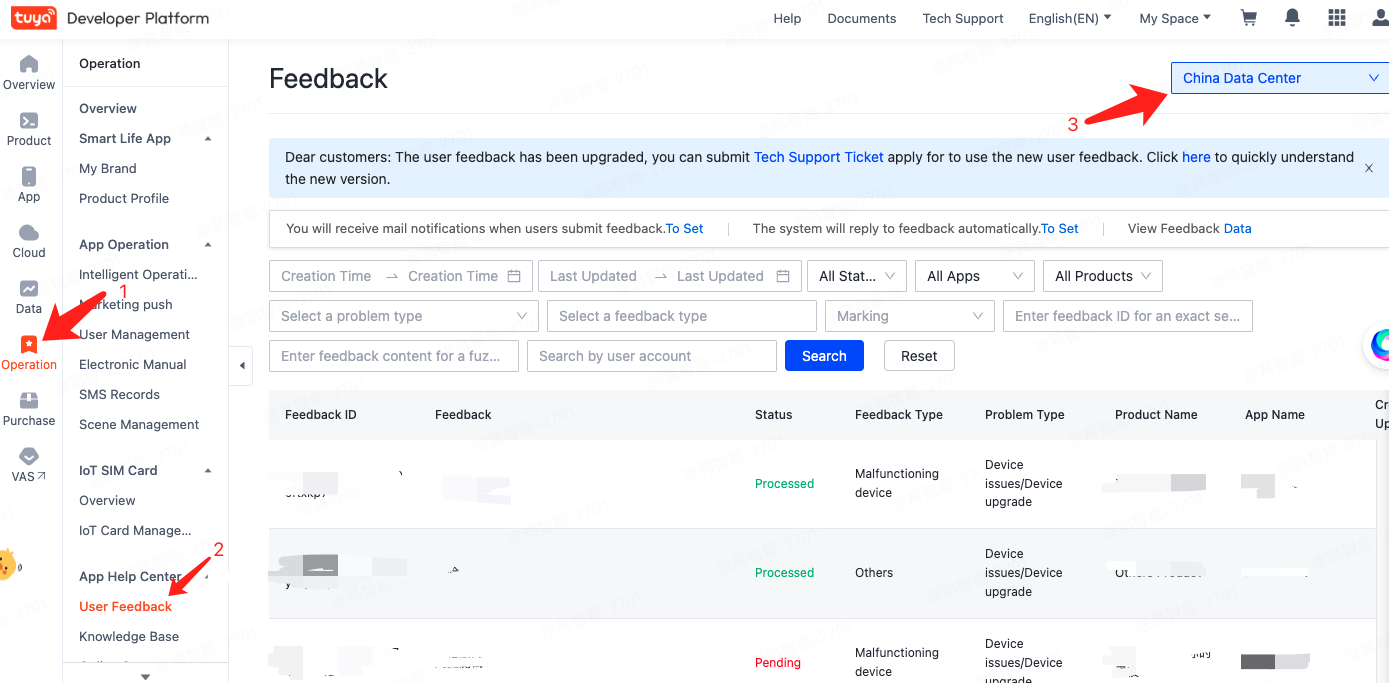Focus the Search by user account field
1389x683 pixels.
click(652, 356)
